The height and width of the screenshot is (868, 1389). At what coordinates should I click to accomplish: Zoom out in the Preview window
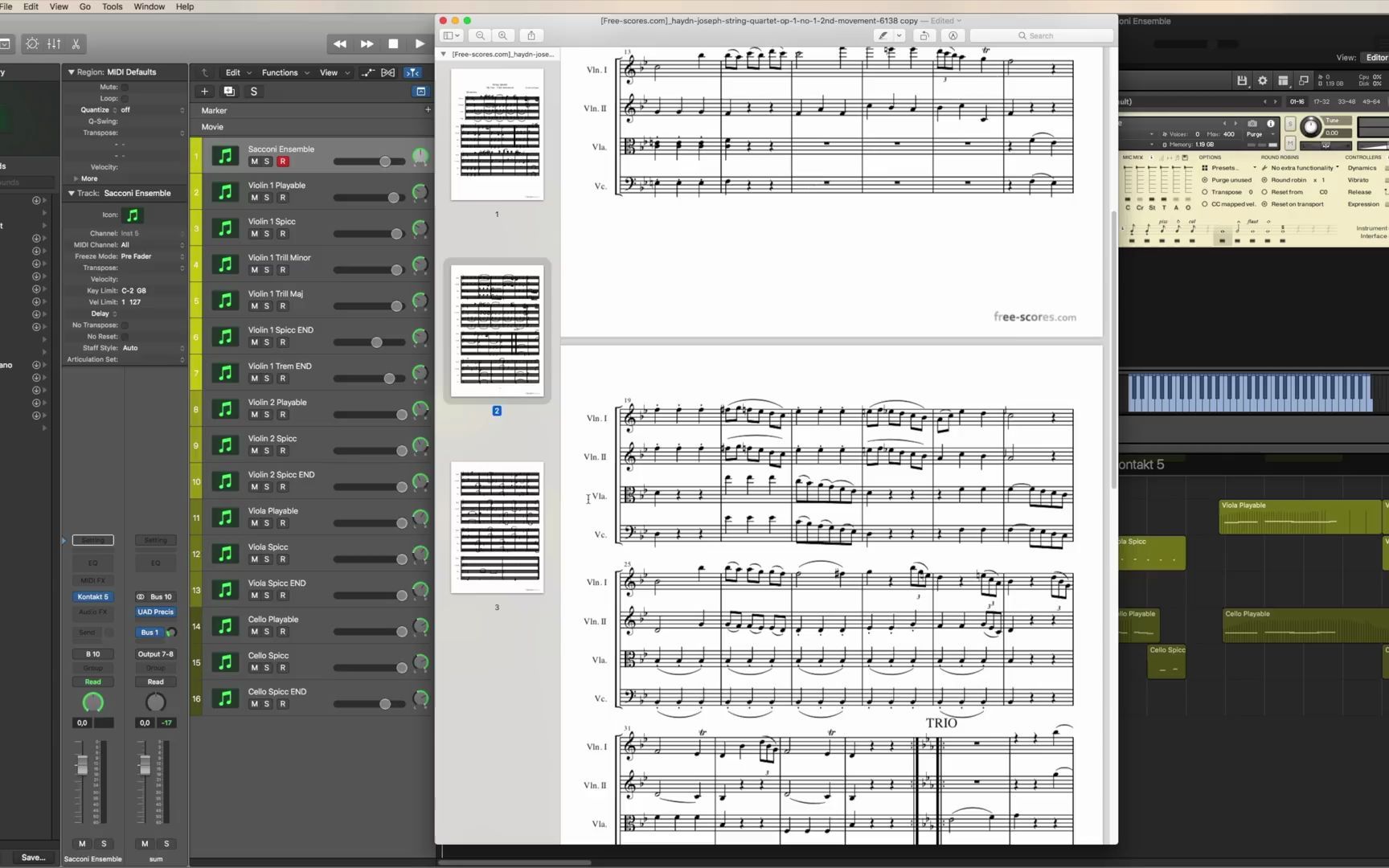pos(480,35)
